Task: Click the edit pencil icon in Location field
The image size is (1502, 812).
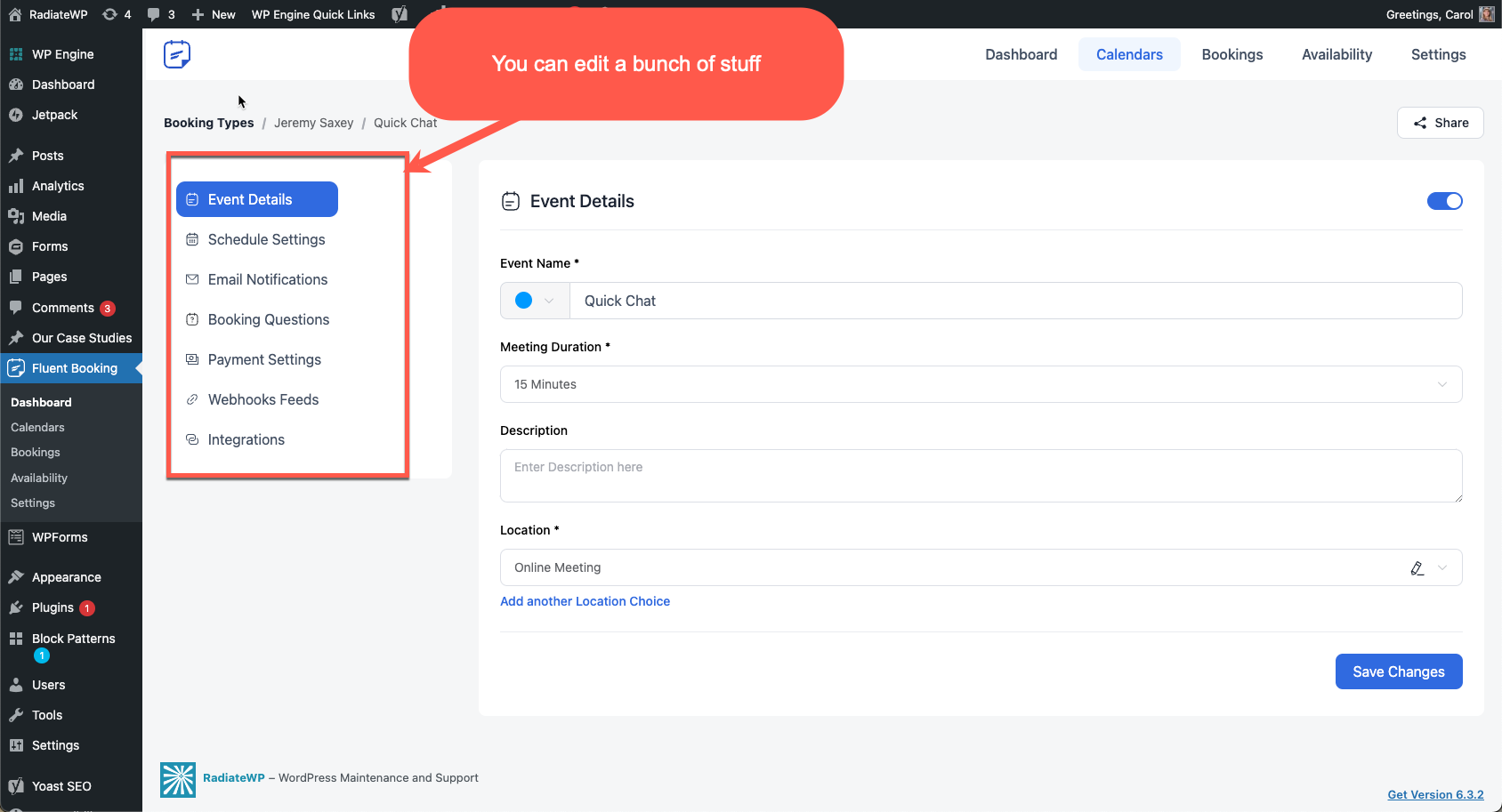Action: point(1417,567)
